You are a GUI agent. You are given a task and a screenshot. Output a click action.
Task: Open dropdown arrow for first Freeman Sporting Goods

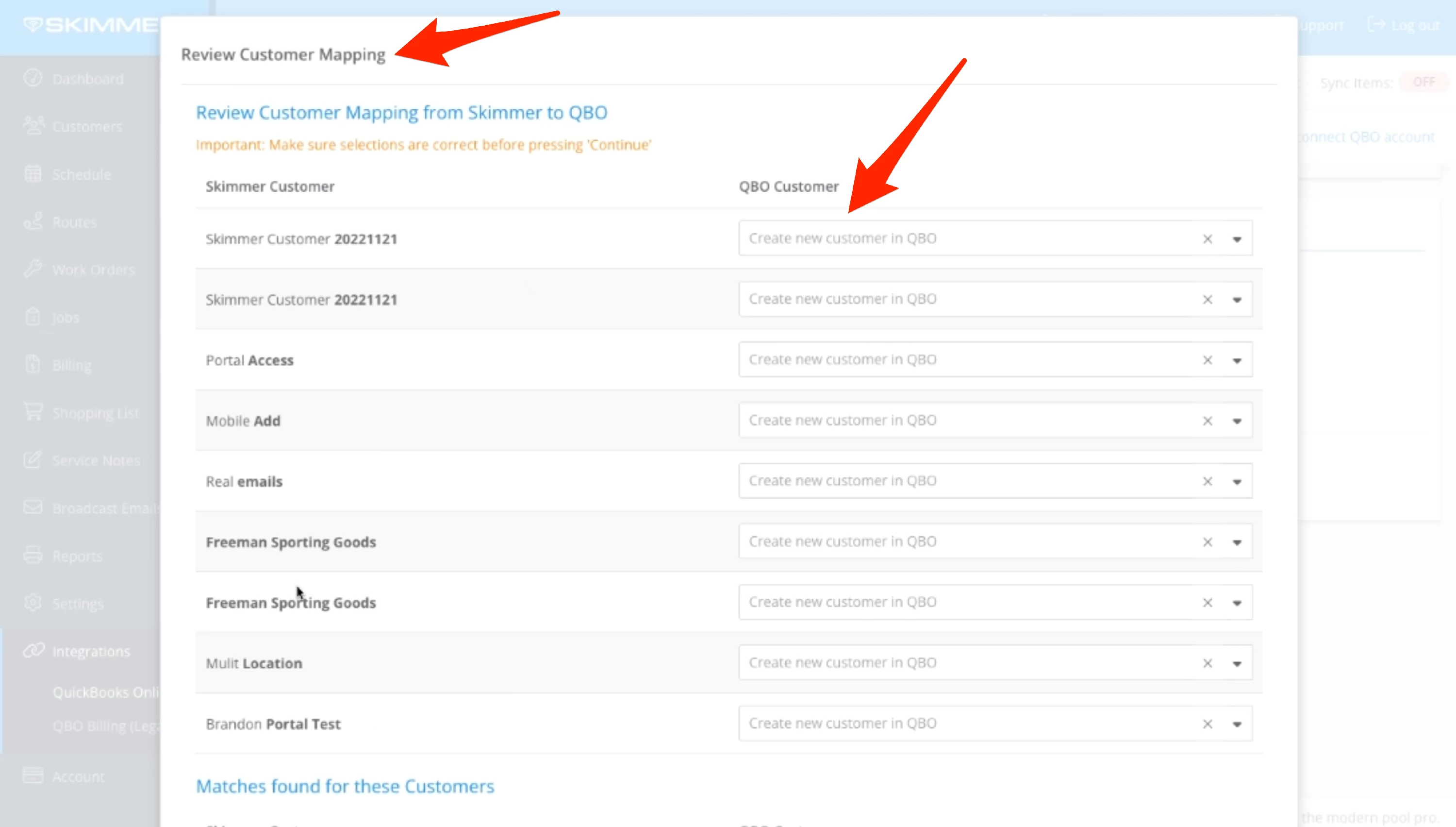(1237, 542)
